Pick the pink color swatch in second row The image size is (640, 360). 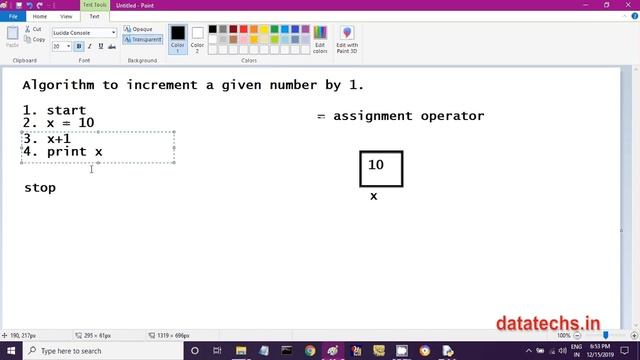tap(244, 40)
